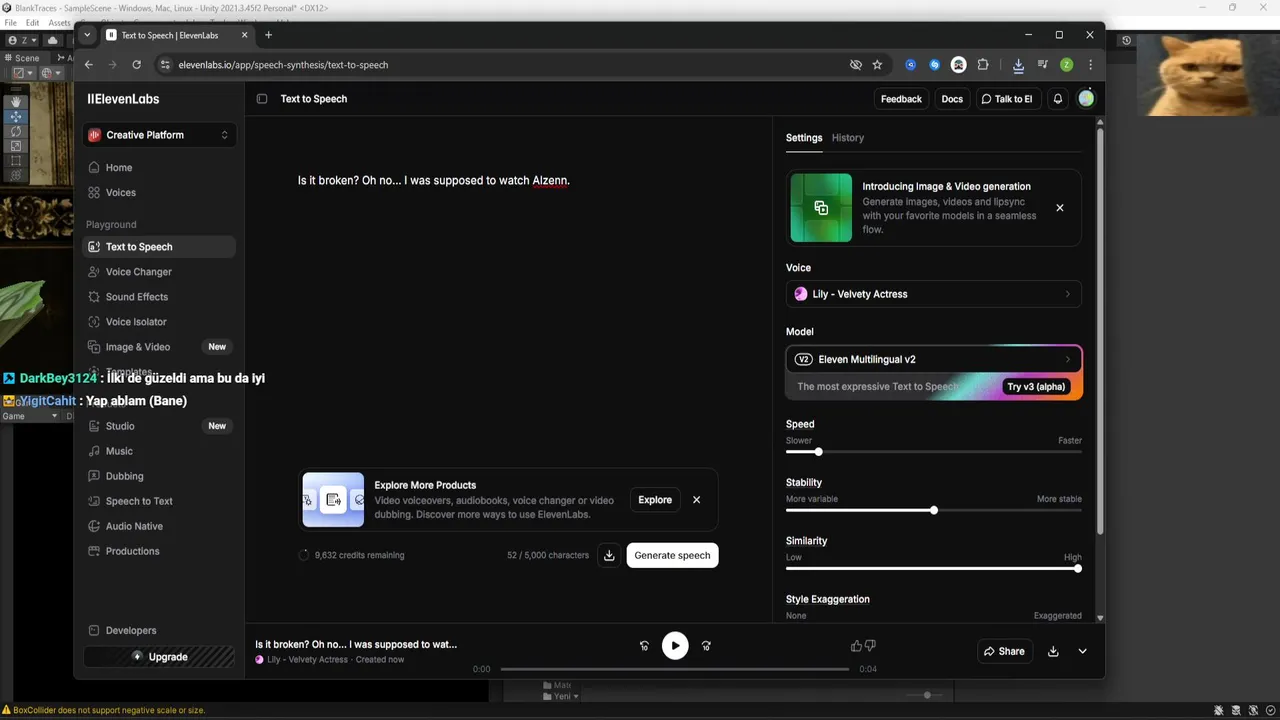This screenshot has height=720, width=1280.
Task: Toggle sidebar panel icon beside Text to Speech title
Action: pos(262,99)
